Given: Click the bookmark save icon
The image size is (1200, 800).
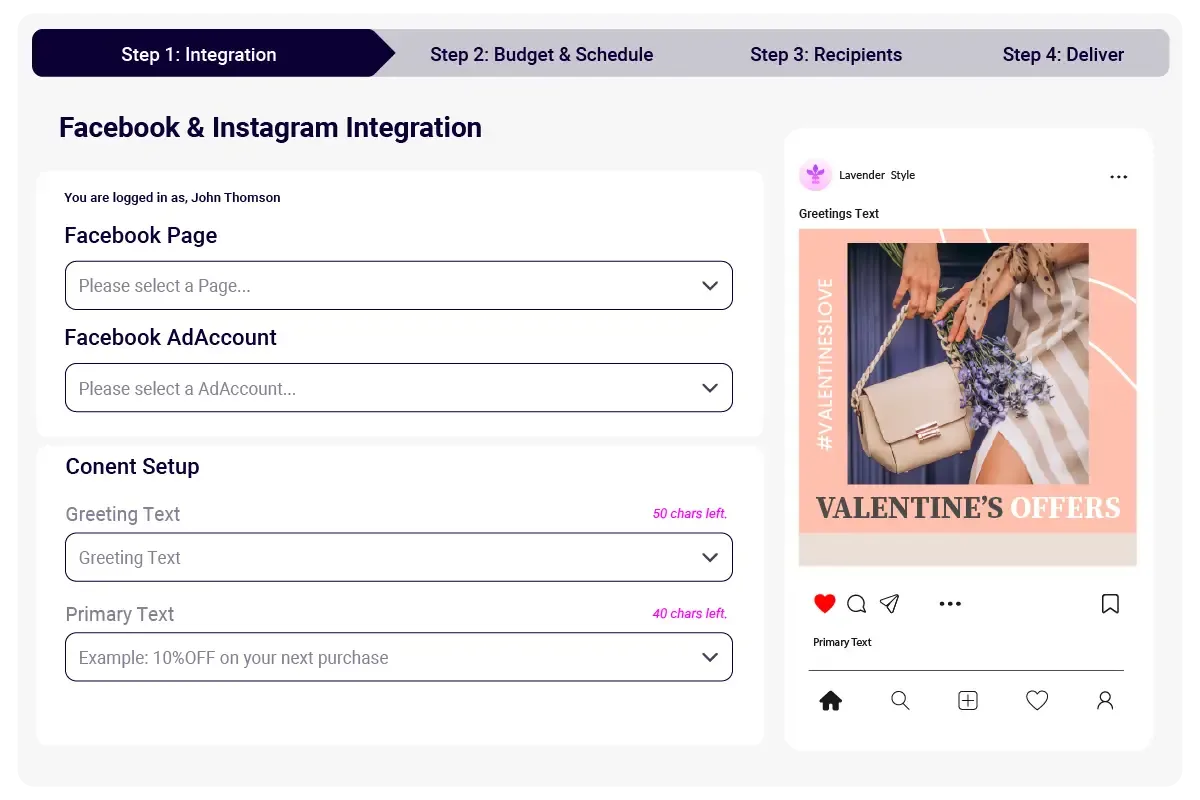Looking at the screenshot, I should point(1110,603).
